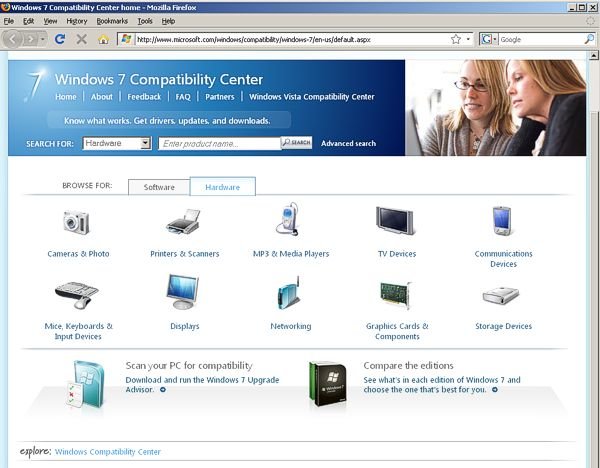Click the Networking router icon

[289, 293]
